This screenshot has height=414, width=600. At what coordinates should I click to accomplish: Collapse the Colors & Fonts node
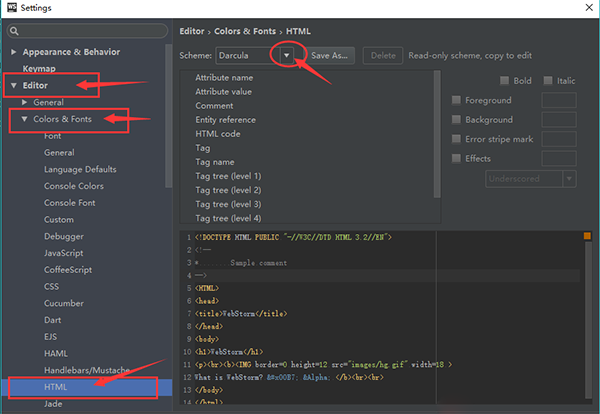tap(24, 119)
